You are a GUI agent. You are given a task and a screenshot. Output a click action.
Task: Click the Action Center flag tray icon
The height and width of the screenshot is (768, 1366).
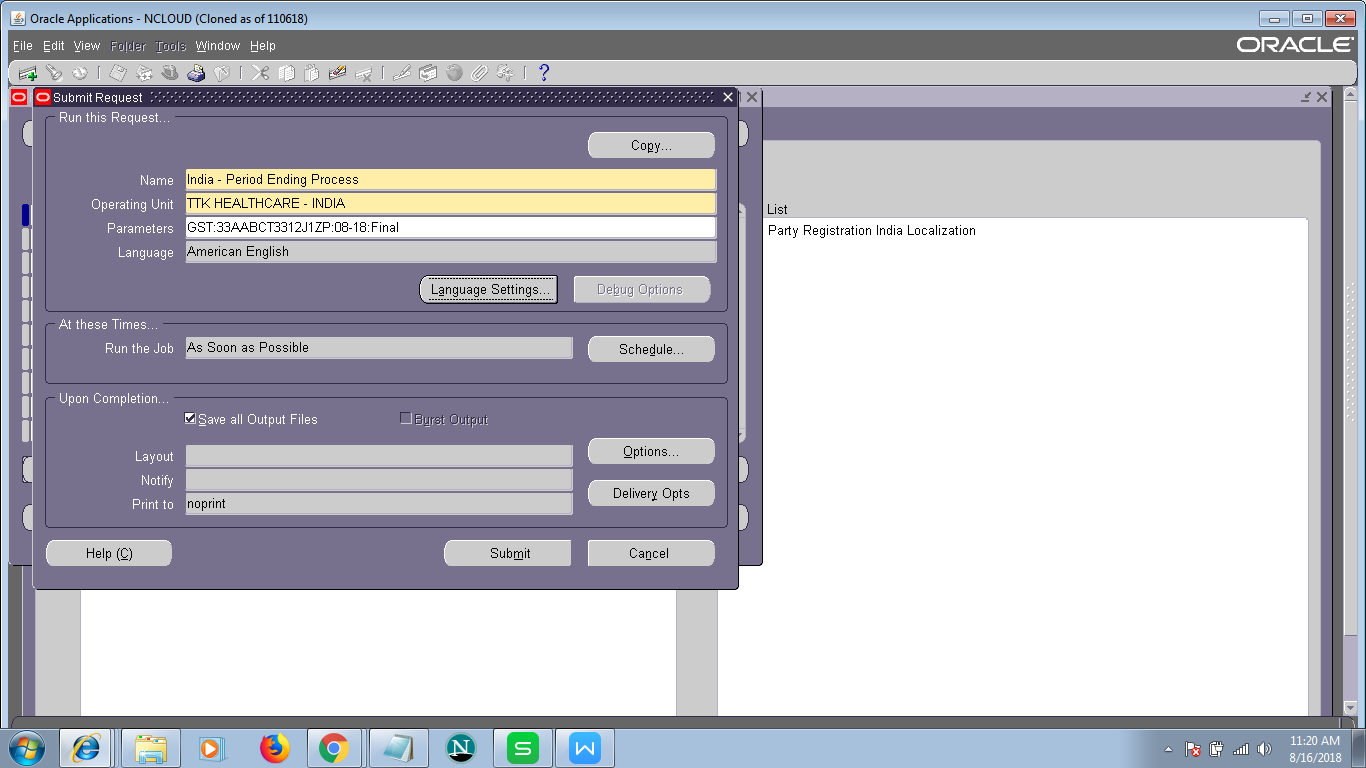(1193, 749)
